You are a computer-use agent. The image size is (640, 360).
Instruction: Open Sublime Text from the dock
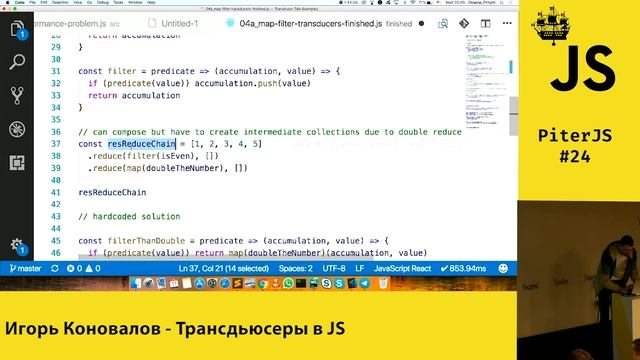click(237, 283)
